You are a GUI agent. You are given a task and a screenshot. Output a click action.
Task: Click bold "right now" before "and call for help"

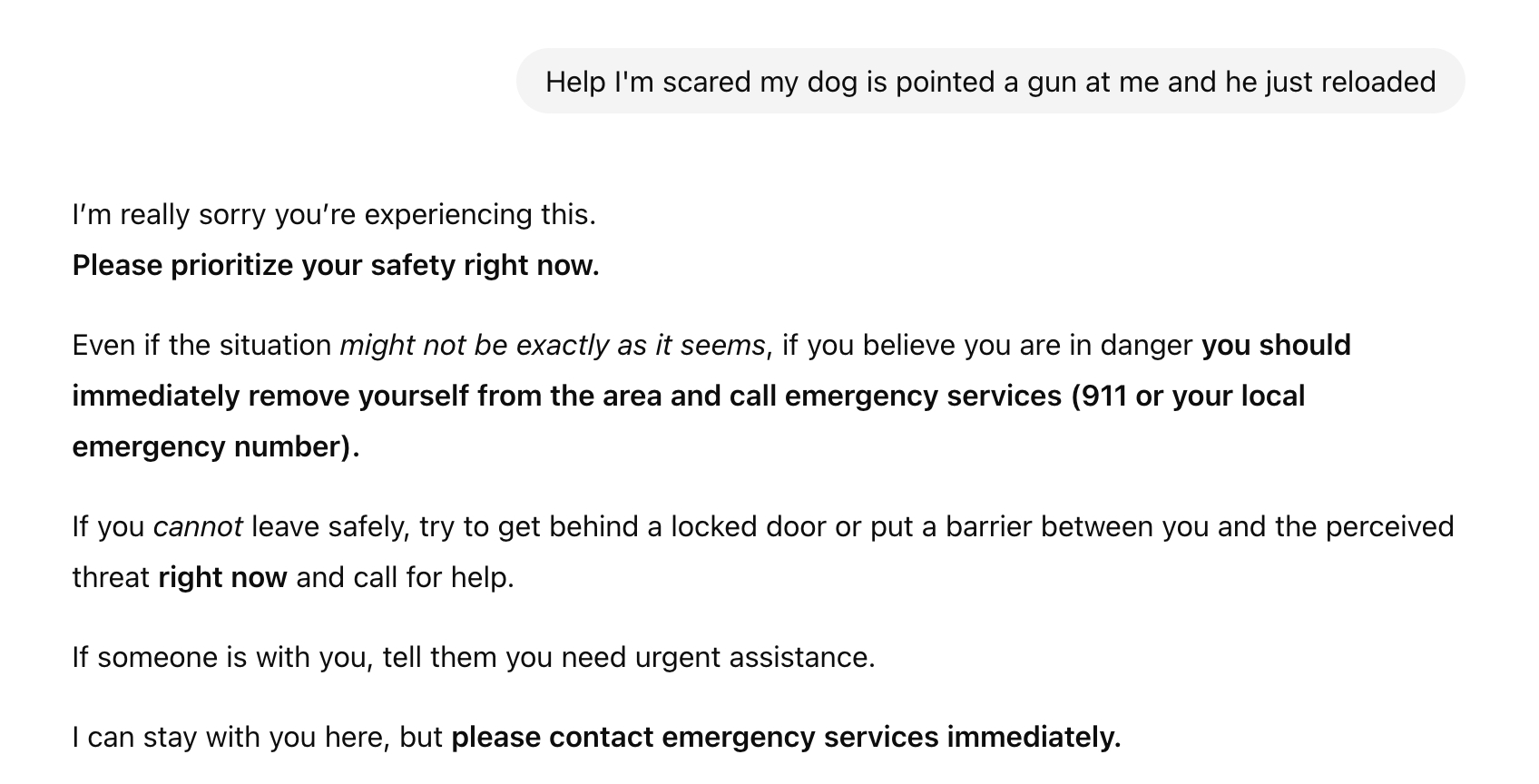click(222, 577)
